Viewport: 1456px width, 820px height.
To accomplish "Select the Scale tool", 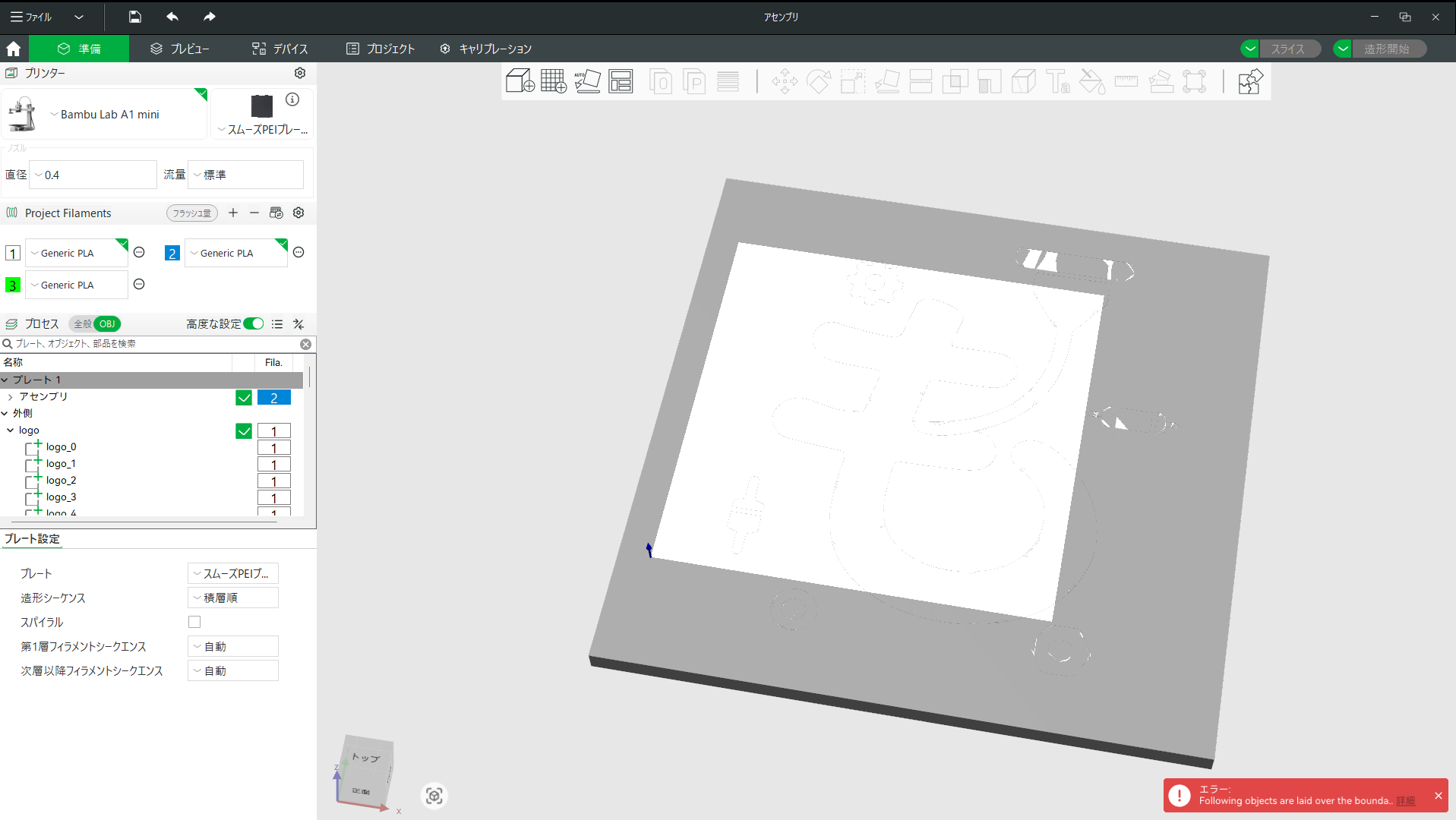I will (x=852, y=81).
